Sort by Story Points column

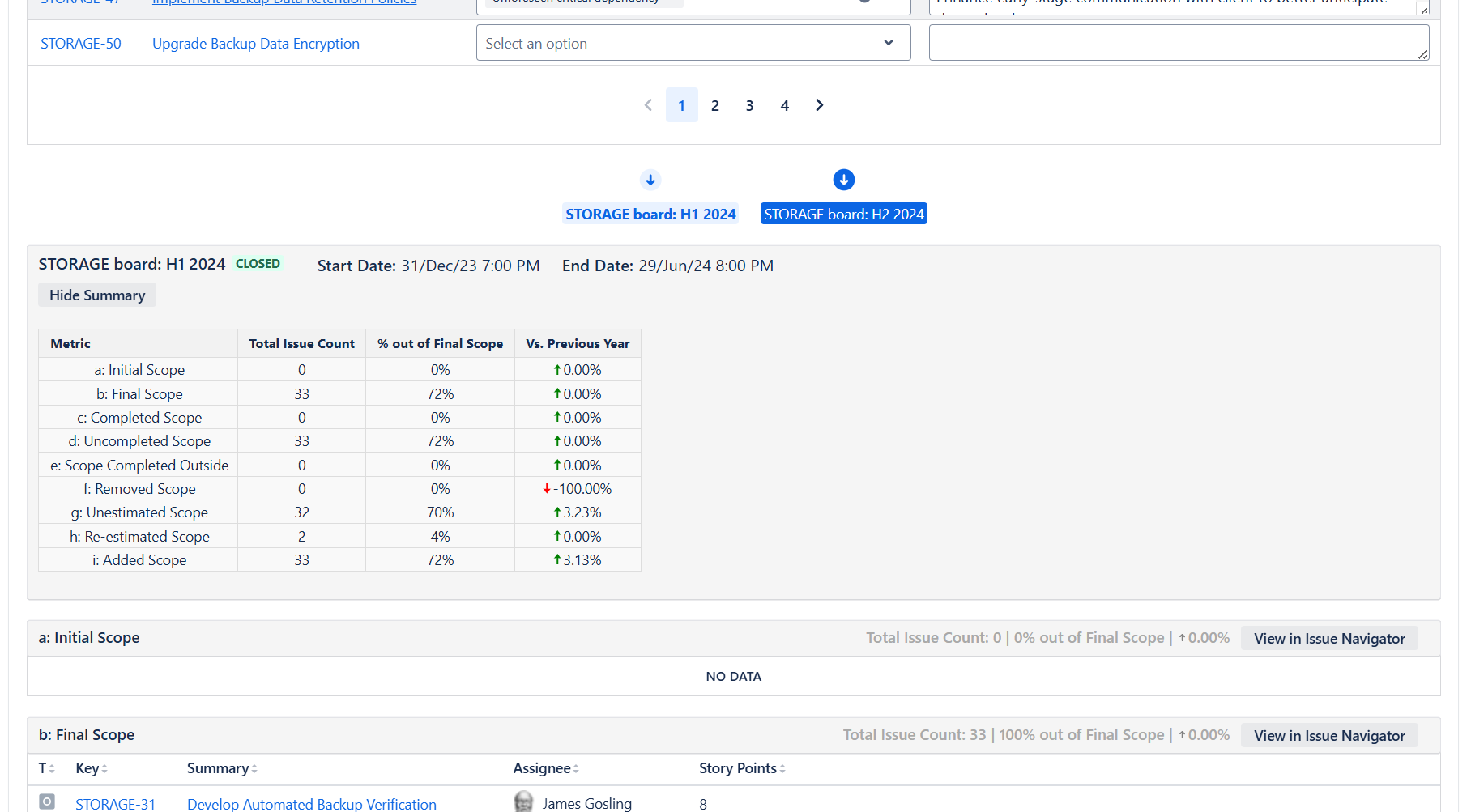(742, 768)
